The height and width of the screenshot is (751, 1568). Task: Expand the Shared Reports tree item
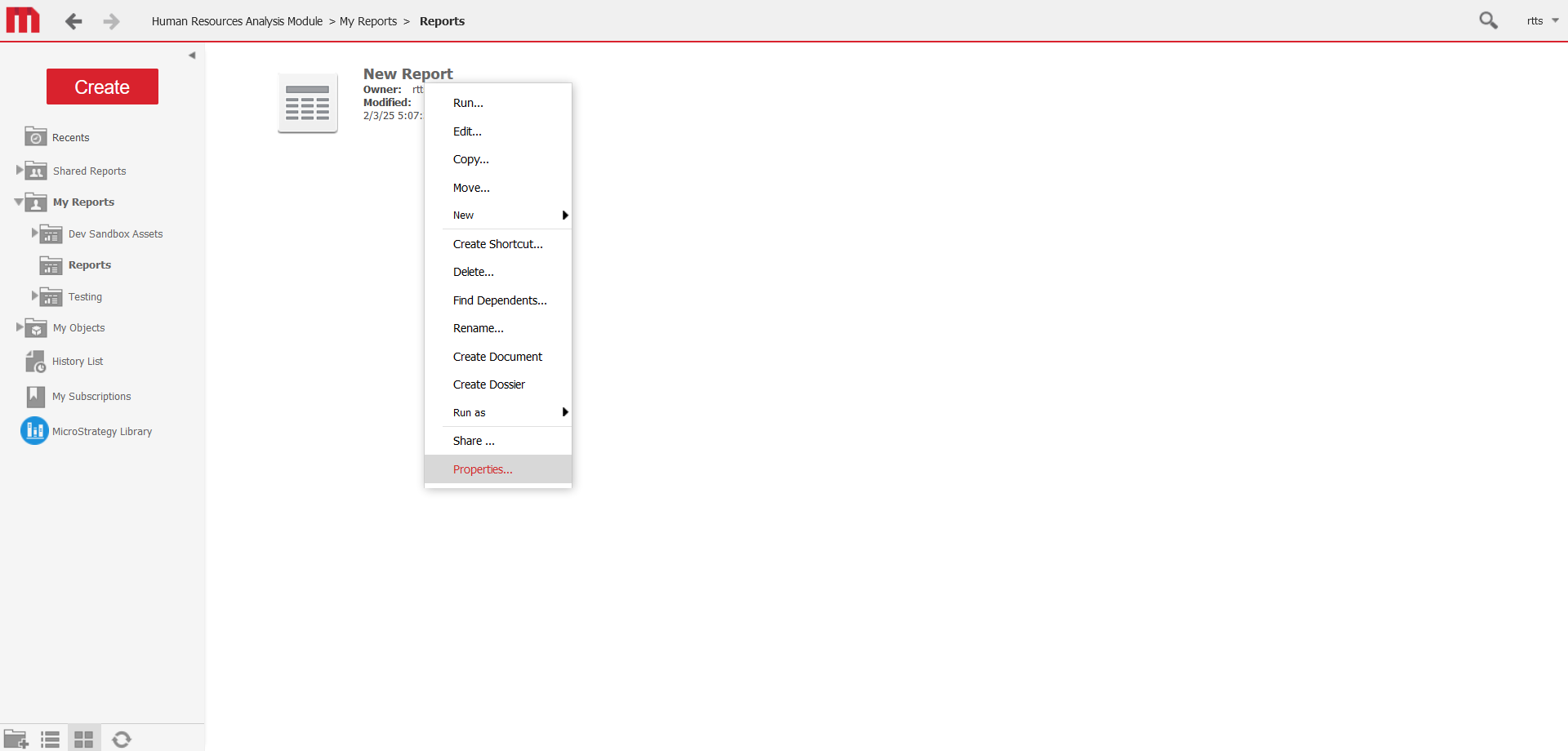tap(20, 170)
